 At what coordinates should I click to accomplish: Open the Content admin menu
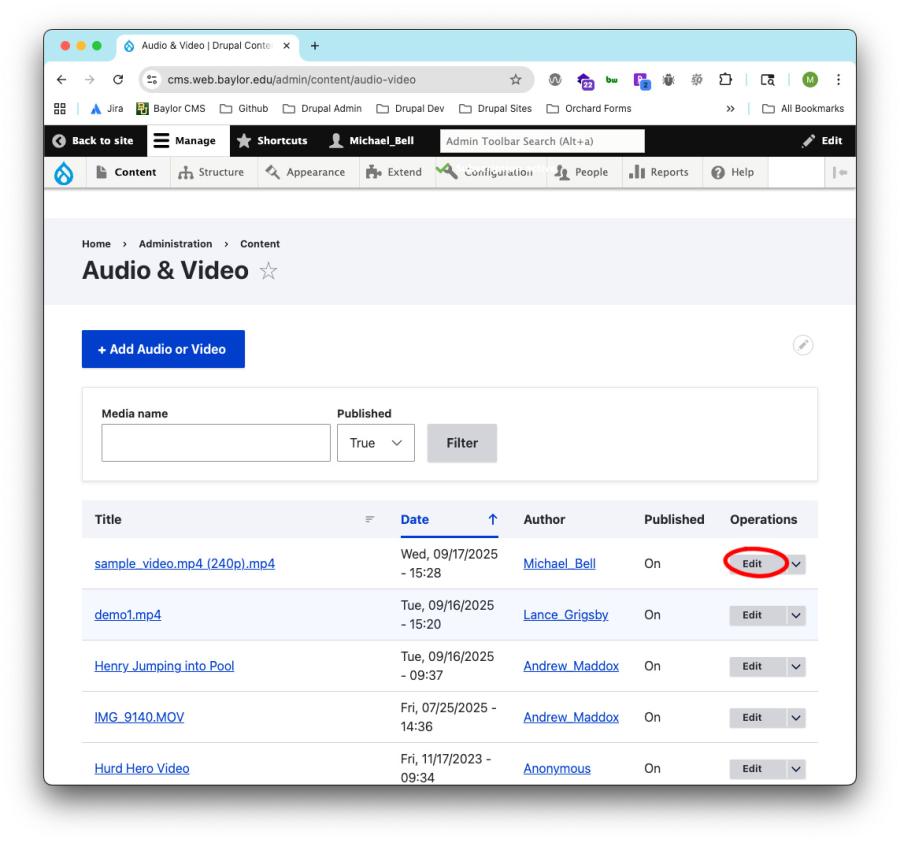coord(127,172)
